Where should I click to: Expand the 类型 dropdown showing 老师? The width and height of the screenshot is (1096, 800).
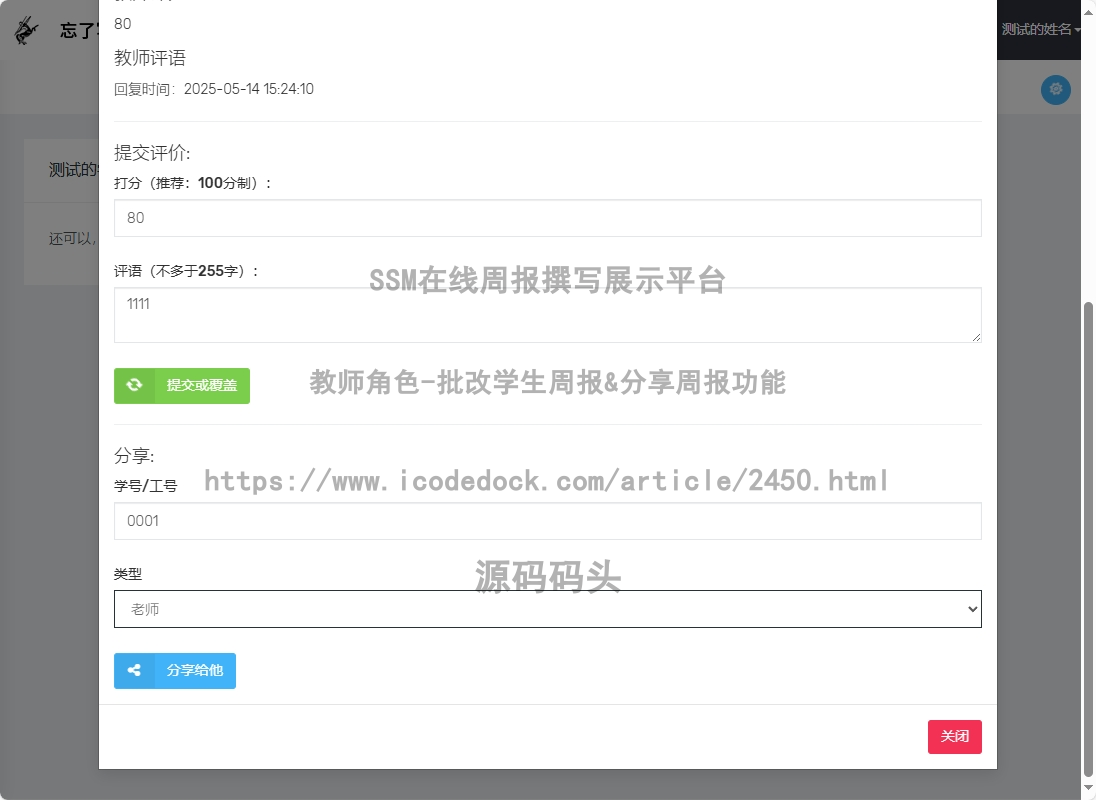pos(547,609)
